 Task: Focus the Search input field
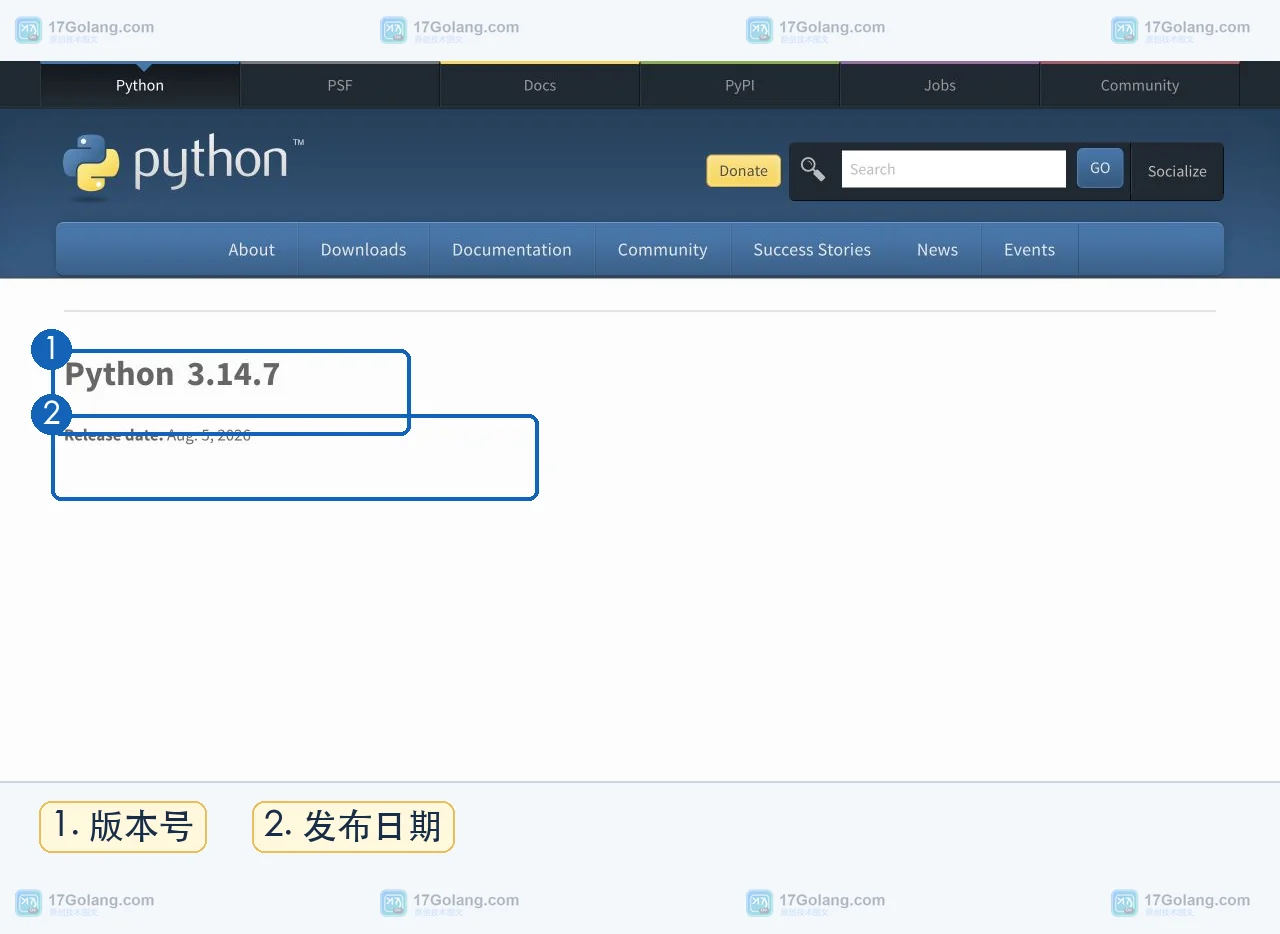(954, 169)
